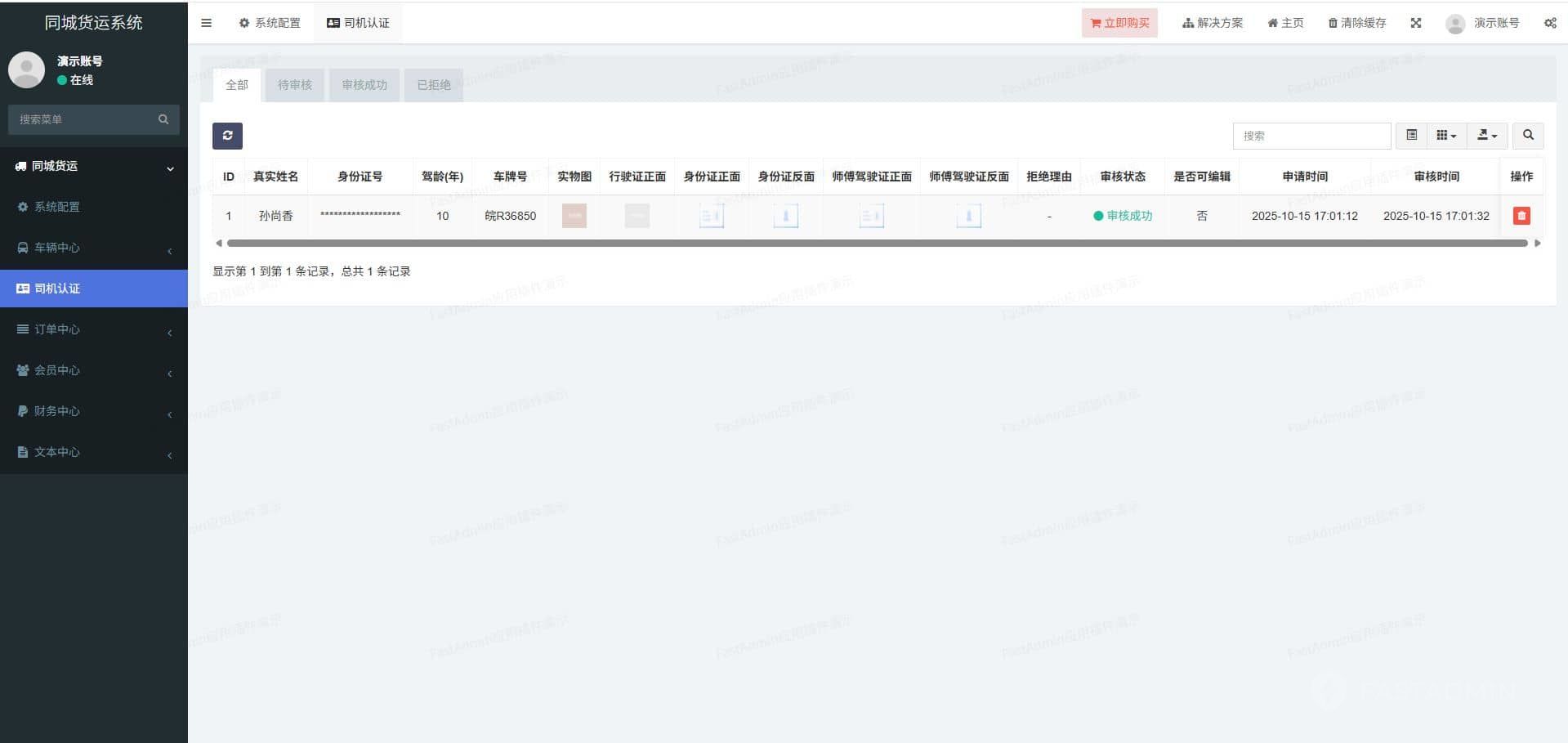This screenshot has height=743, width=1568.
Task: Expand the 车辆中心 submenu
Action: coord(94,248)
